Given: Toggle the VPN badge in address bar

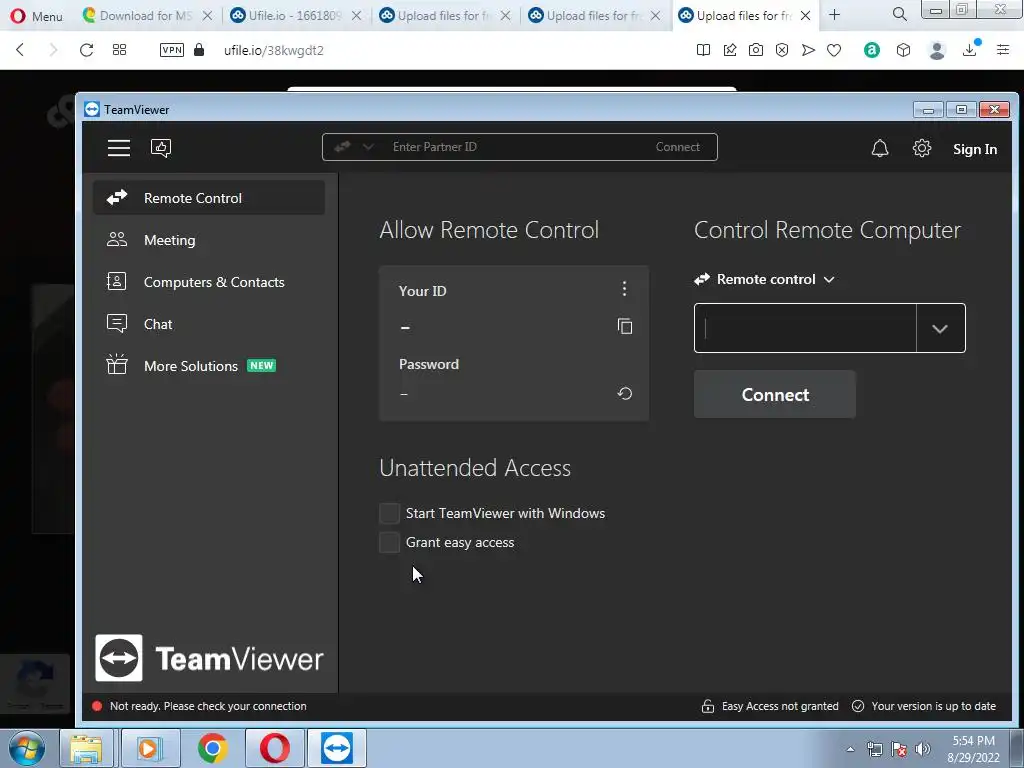Looking at the screenshot, I should [x=172, y=50].
